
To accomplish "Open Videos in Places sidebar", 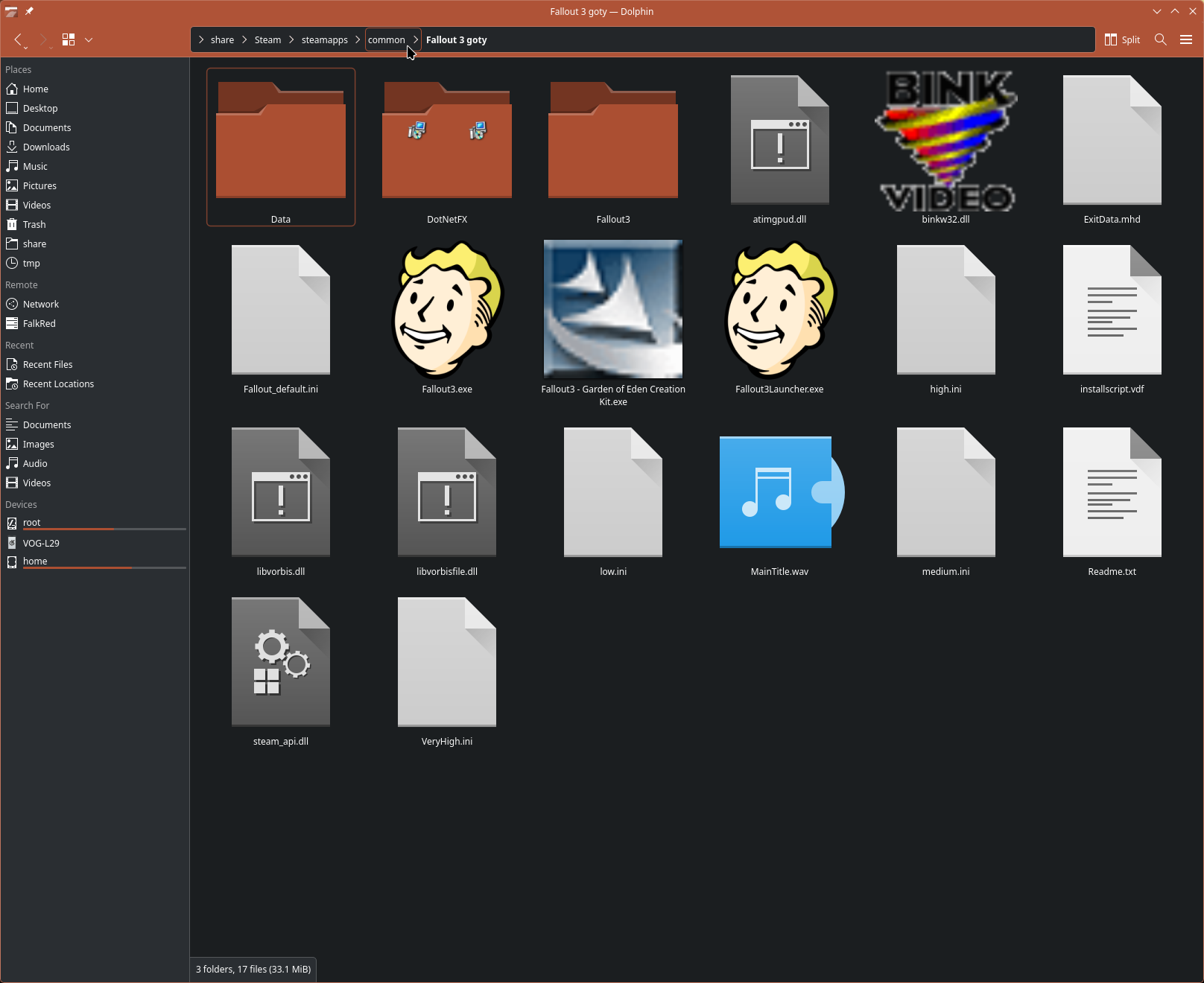I will point(95,205).
